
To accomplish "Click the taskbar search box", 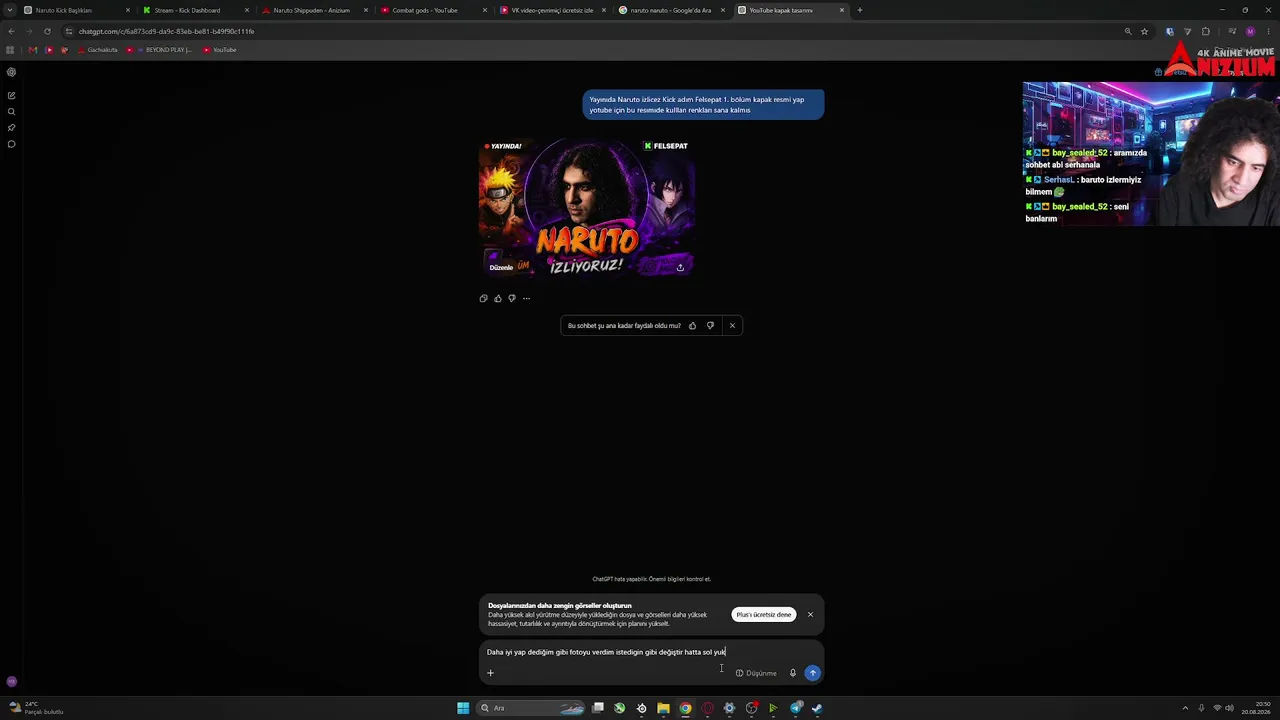I will (531, 708).
